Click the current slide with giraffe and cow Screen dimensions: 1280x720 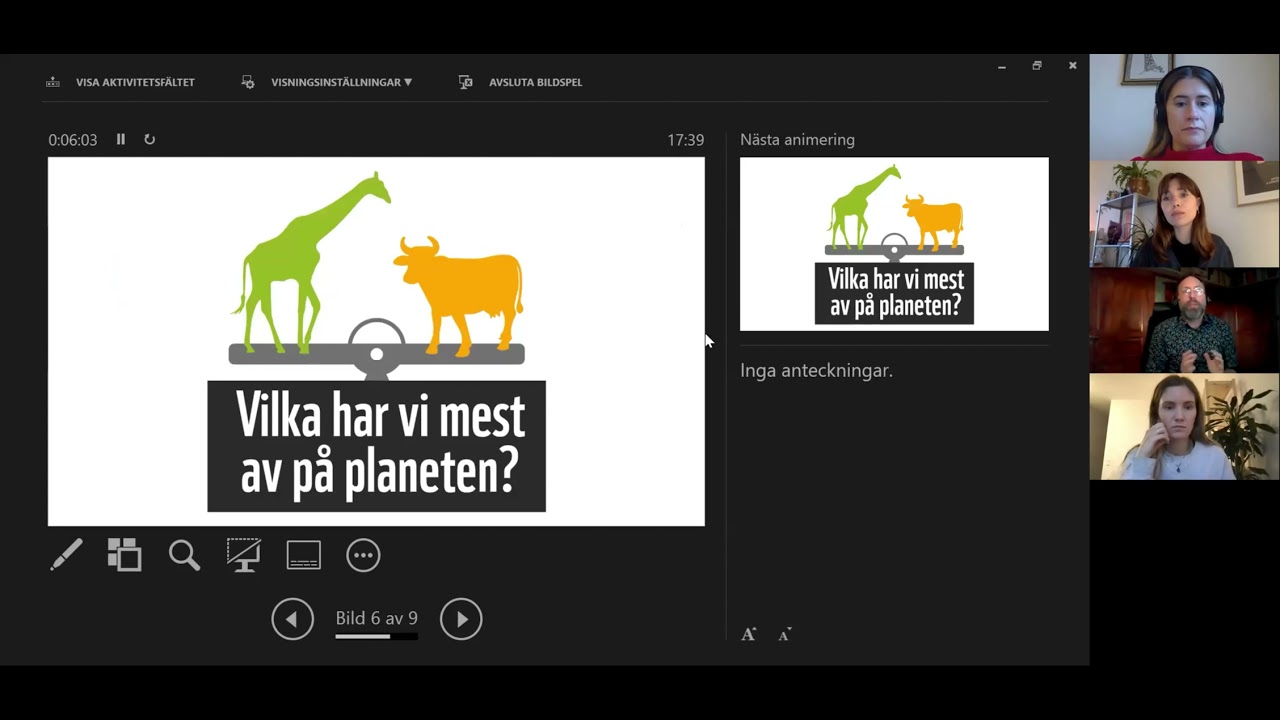point(376,341)
